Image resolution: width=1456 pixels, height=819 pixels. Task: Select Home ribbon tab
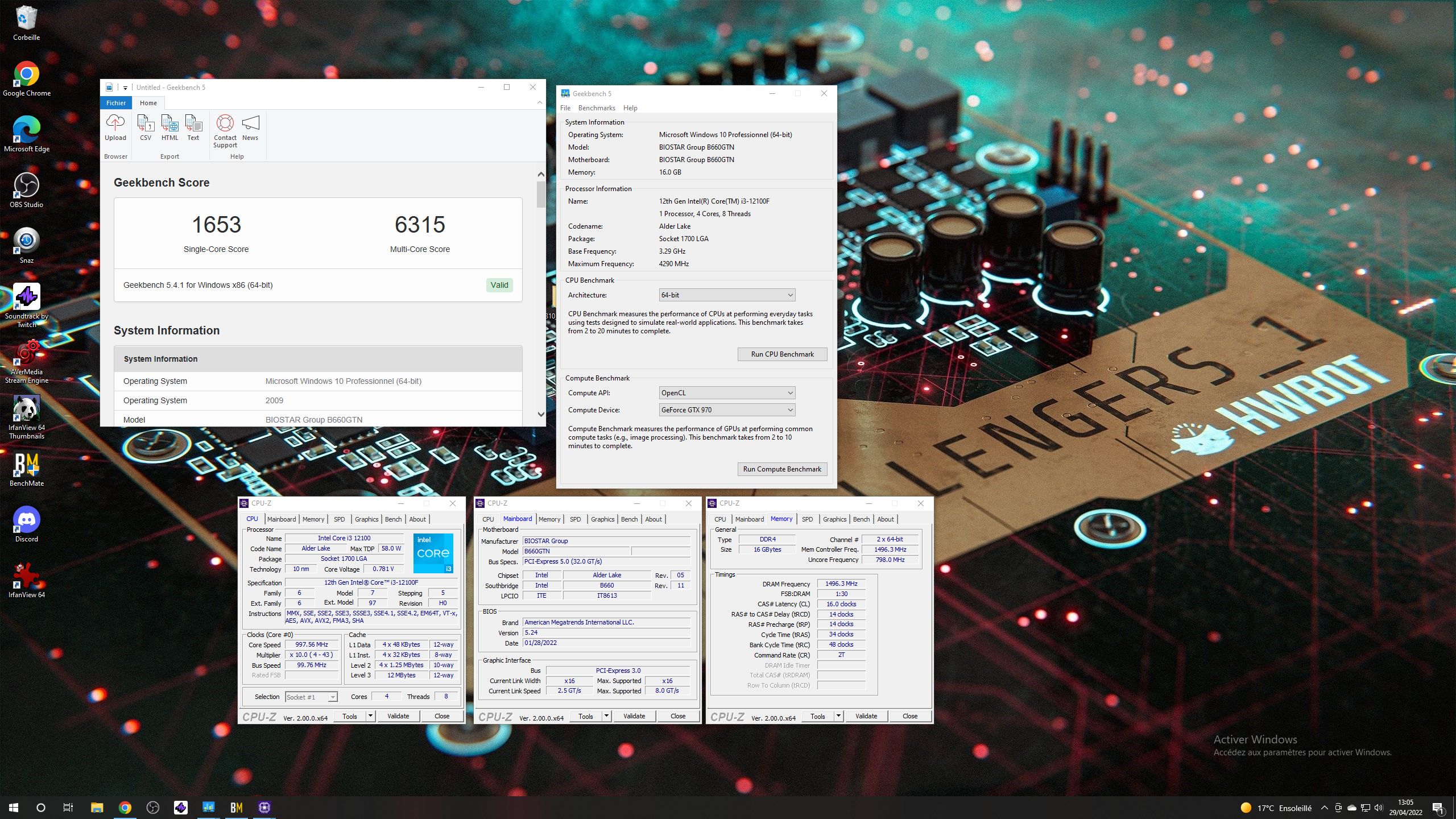click(148, 103)
